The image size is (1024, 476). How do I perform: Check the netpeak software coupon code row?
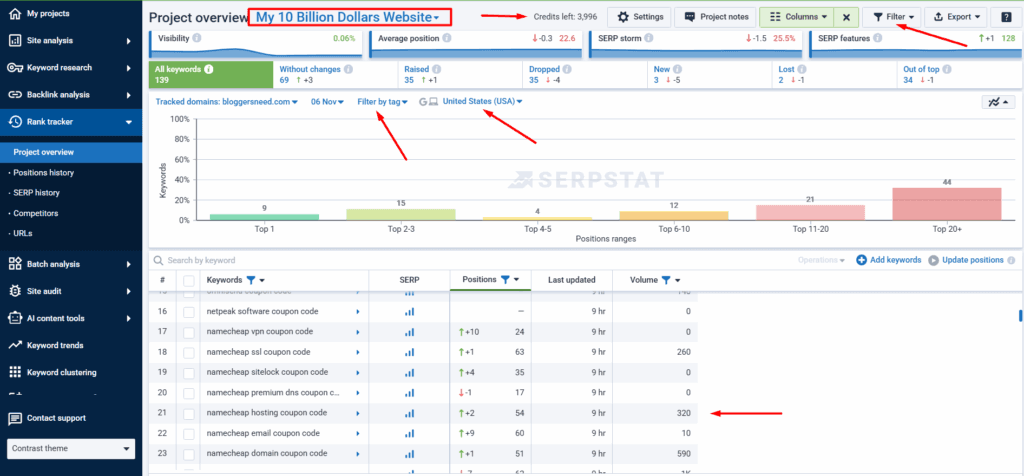[189, 312]
